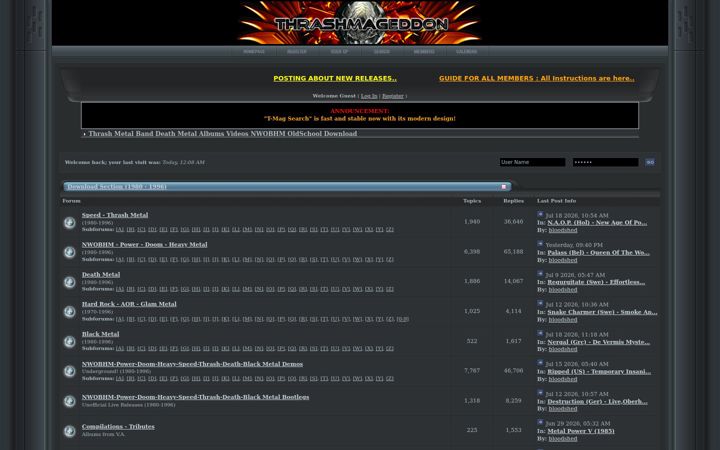Screen dimensions: 720x450
Task: Open the Black Metal Bootlegs forum link
Action: 195,397
